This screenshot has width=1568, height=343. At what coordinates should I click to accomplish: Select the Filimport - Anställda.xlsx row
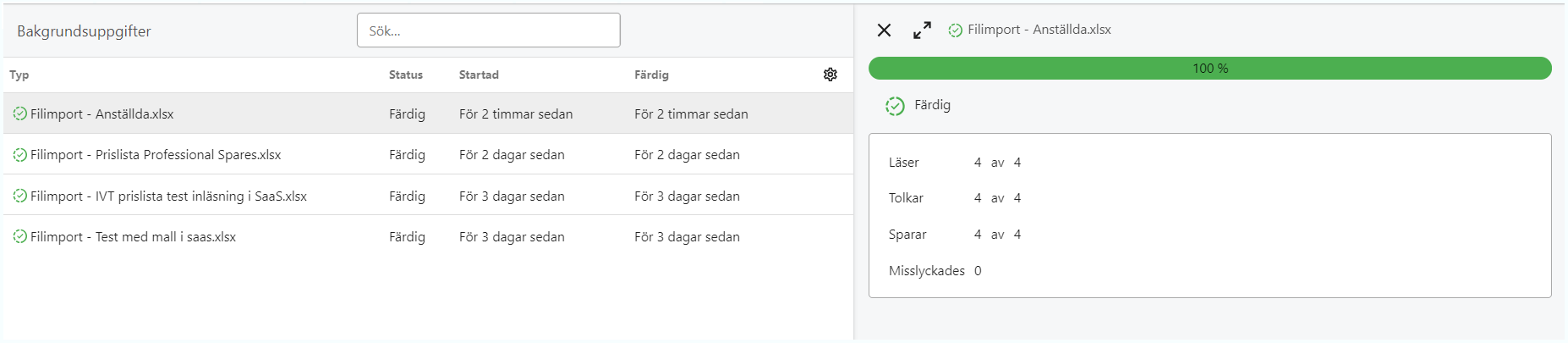point(428,113)
